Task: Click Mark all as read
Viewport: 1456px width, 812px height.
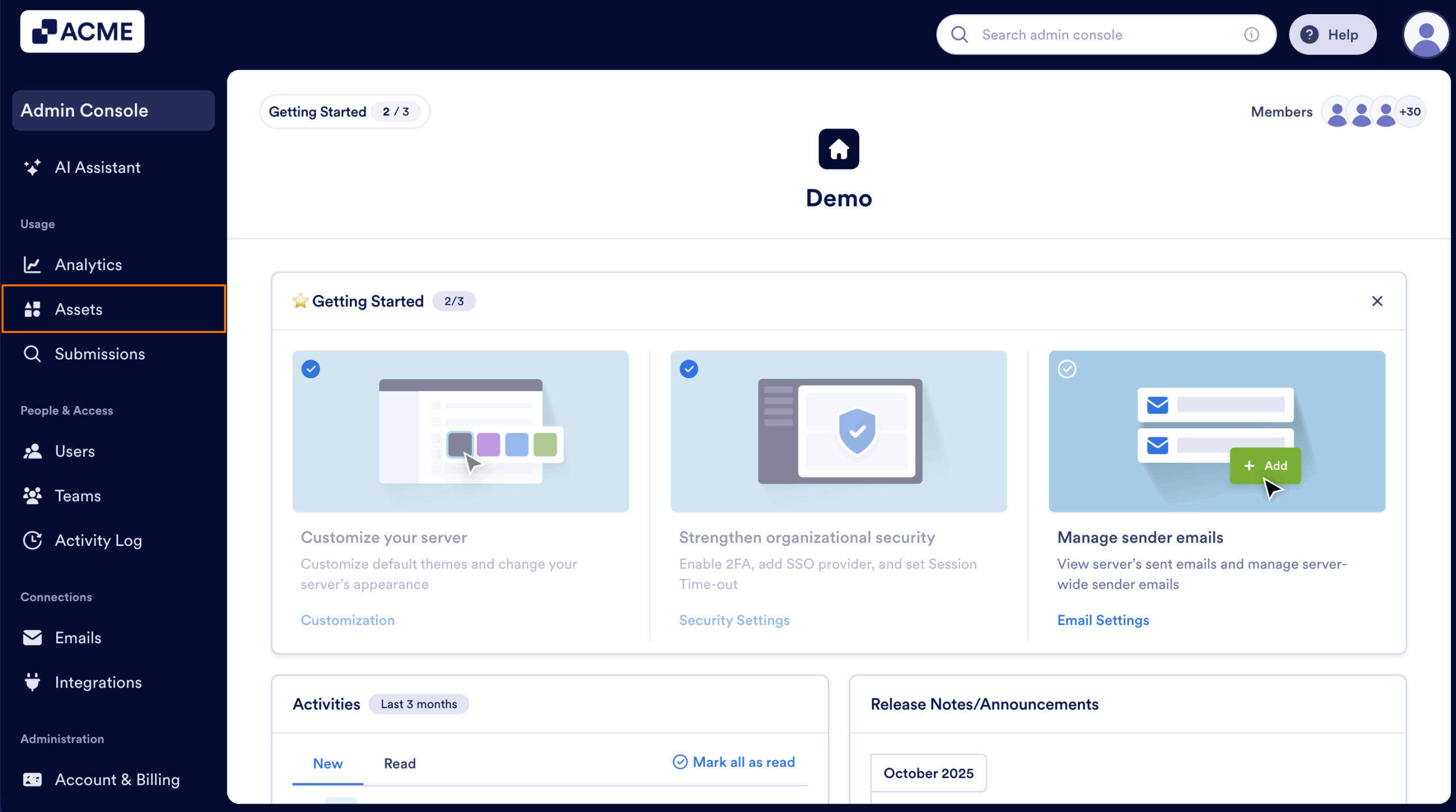Action: pyautogui.click(x=733, y=762)
